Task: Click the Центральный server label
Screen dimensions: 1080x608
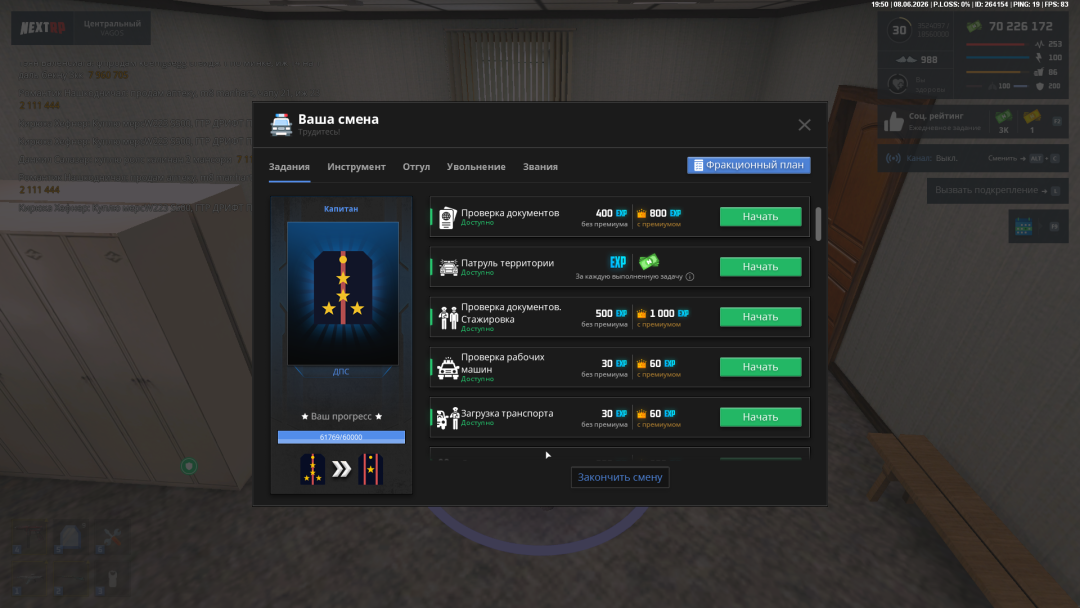Action: pyautogui.click(x=112, y=23)
